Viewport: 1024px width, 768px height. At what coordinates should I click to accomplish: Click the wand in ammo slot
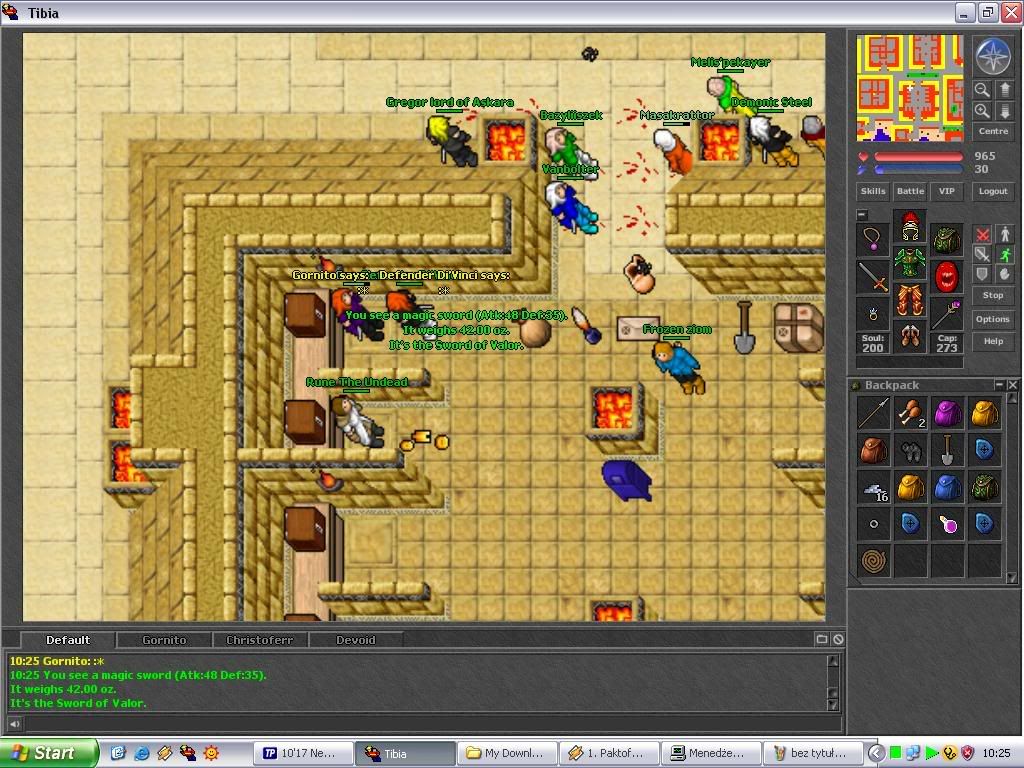[x=946, y=314]
